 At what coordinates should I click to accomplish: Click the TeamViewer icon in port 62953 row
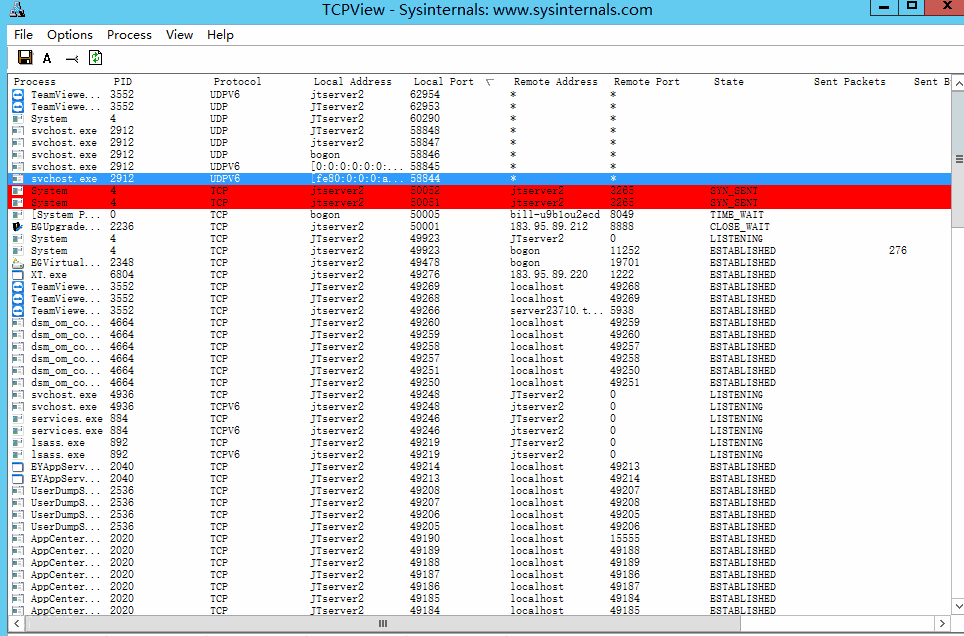coord(18,106)
